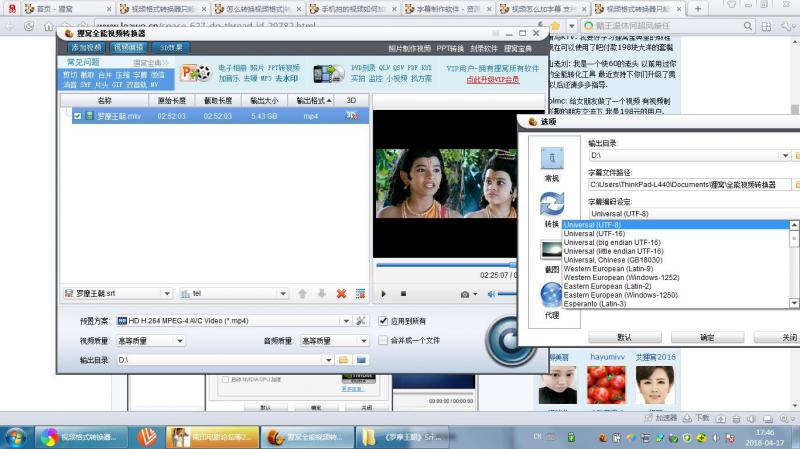Screen dimensions: 800x449
Task: Click the camera snapshot icon
Action: (x=465, y=294)
